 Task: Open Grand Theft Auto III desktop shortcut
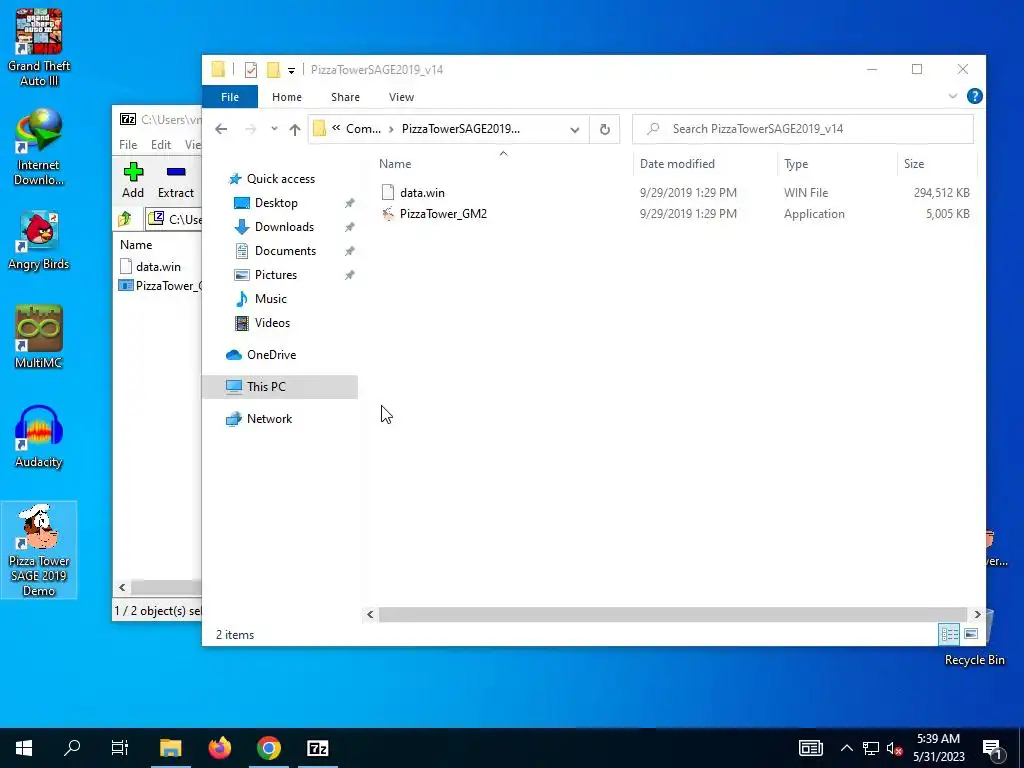39,48
